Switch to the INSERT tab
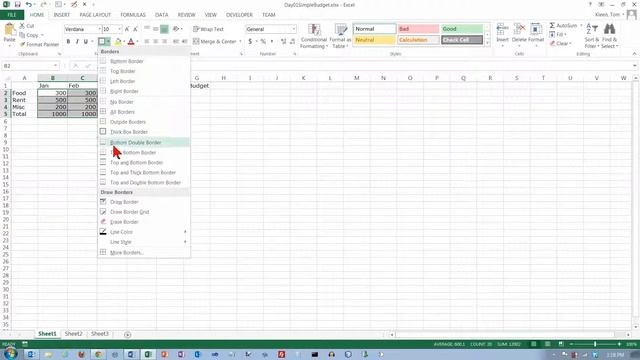This screenshot has height=360, width=640. pos(62,15)
